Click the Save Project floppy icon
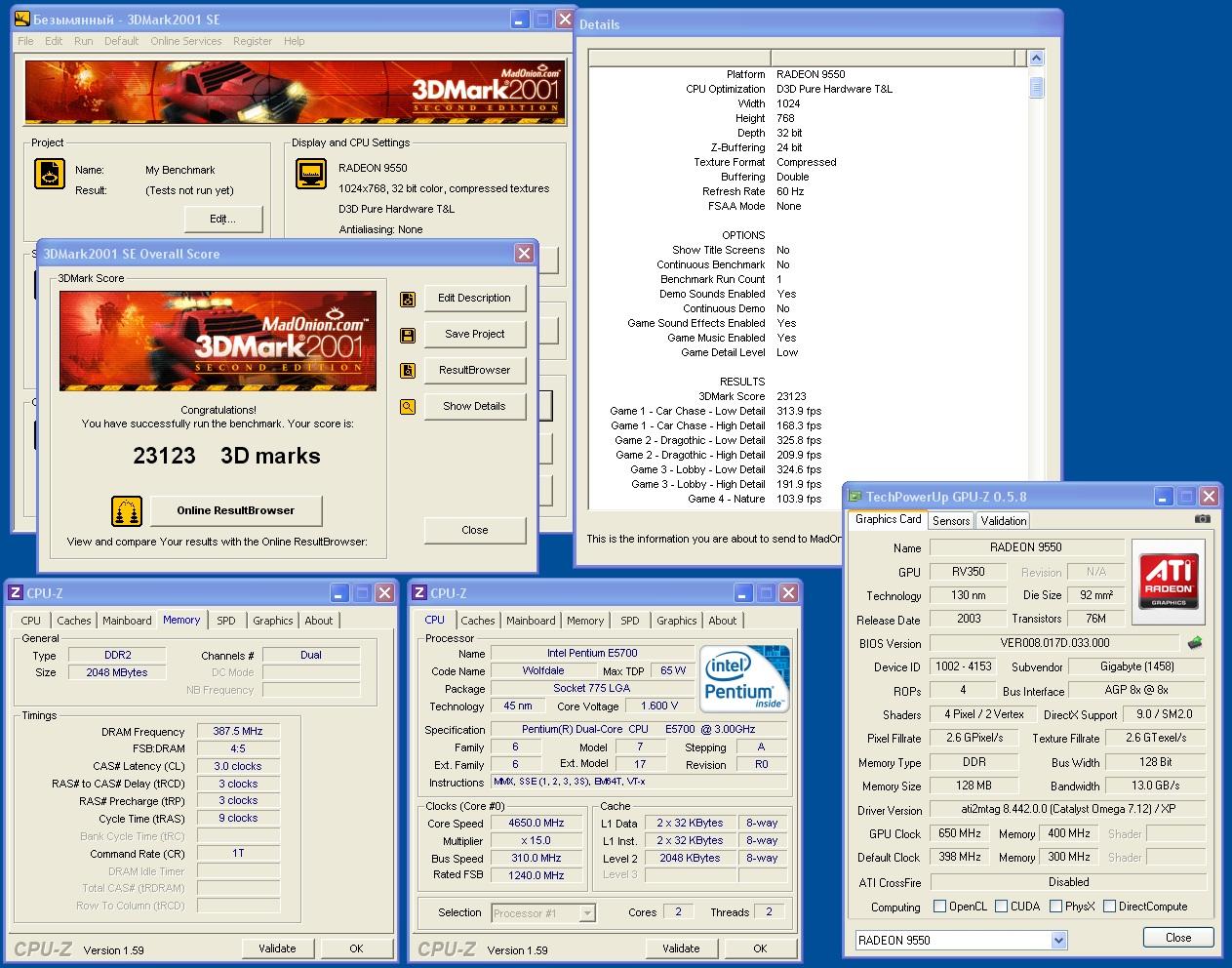Screen dimensions: 1232x968 click(x=408, y=335)
